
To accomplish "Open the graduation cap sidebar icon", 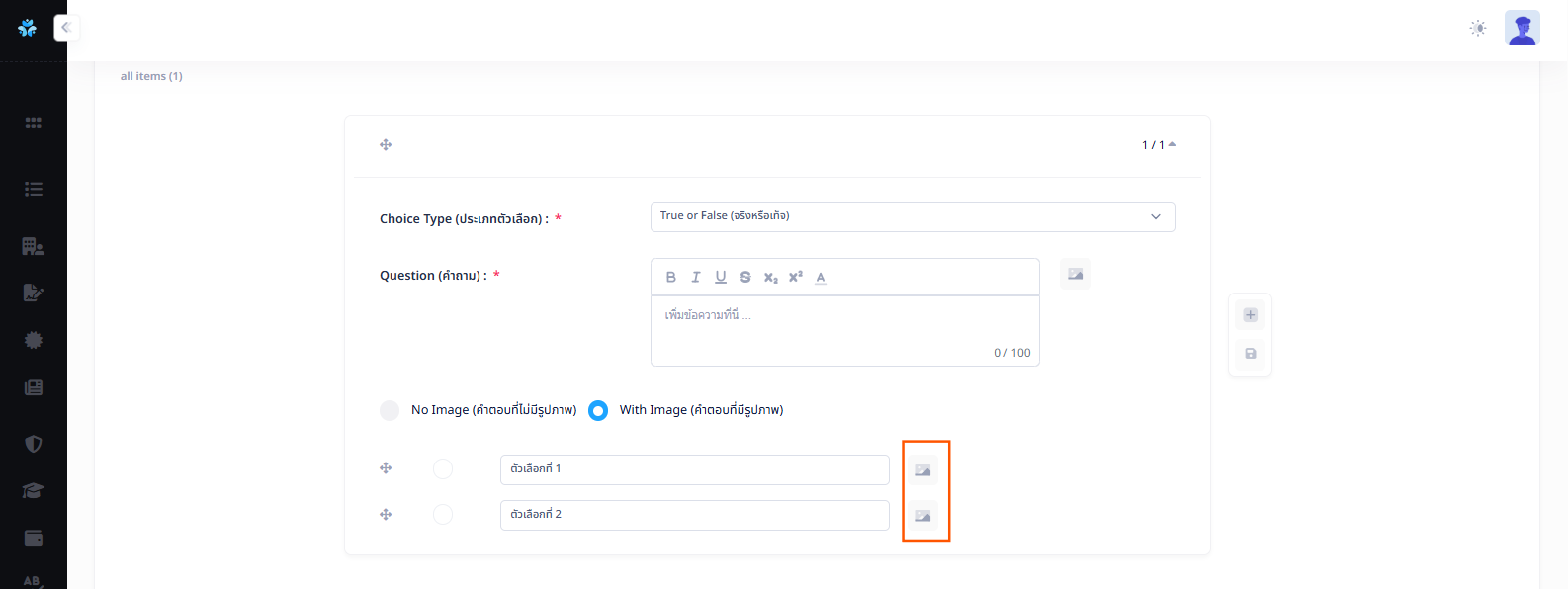I will point(34,491).
